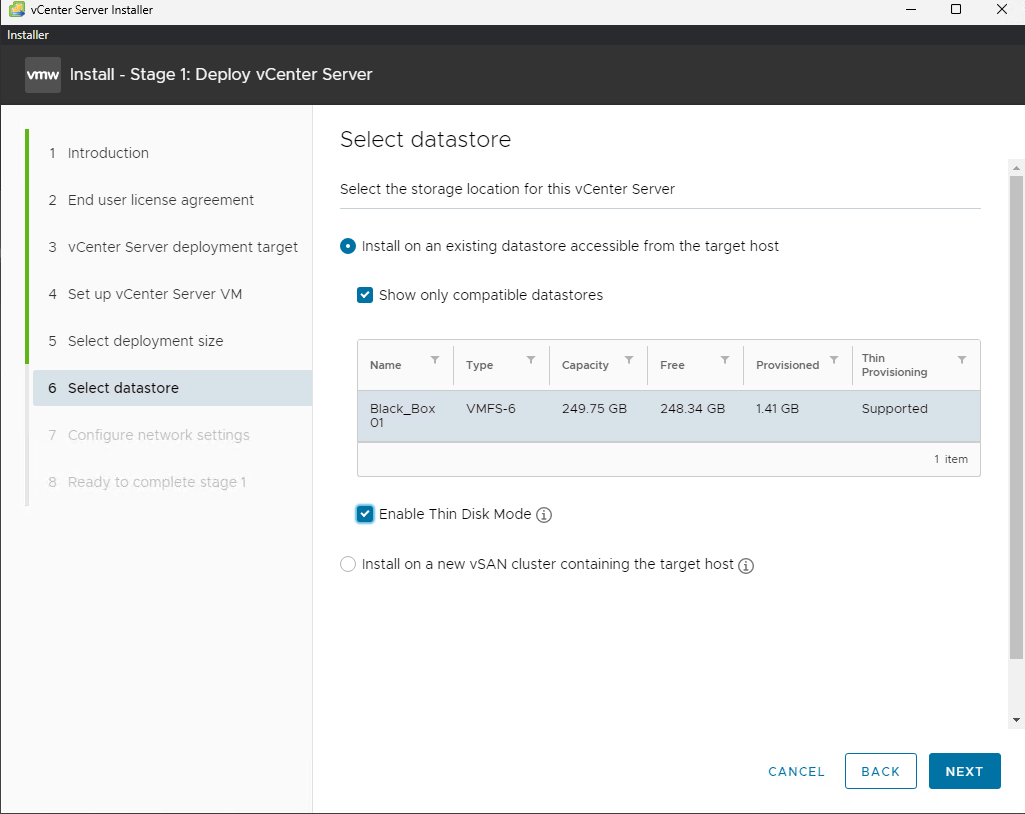Go to Introduction step in sidebar
This screenshot has width=1025, height=814.
pyautogui.click(x=108, y=153)
